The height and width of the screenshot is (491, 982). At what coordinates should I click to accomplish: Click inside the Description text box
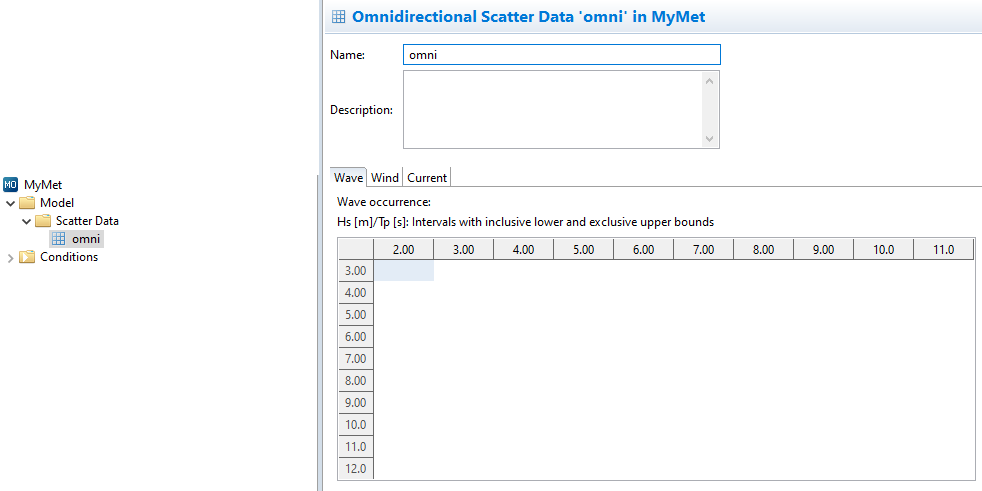(x=553, y=109)
